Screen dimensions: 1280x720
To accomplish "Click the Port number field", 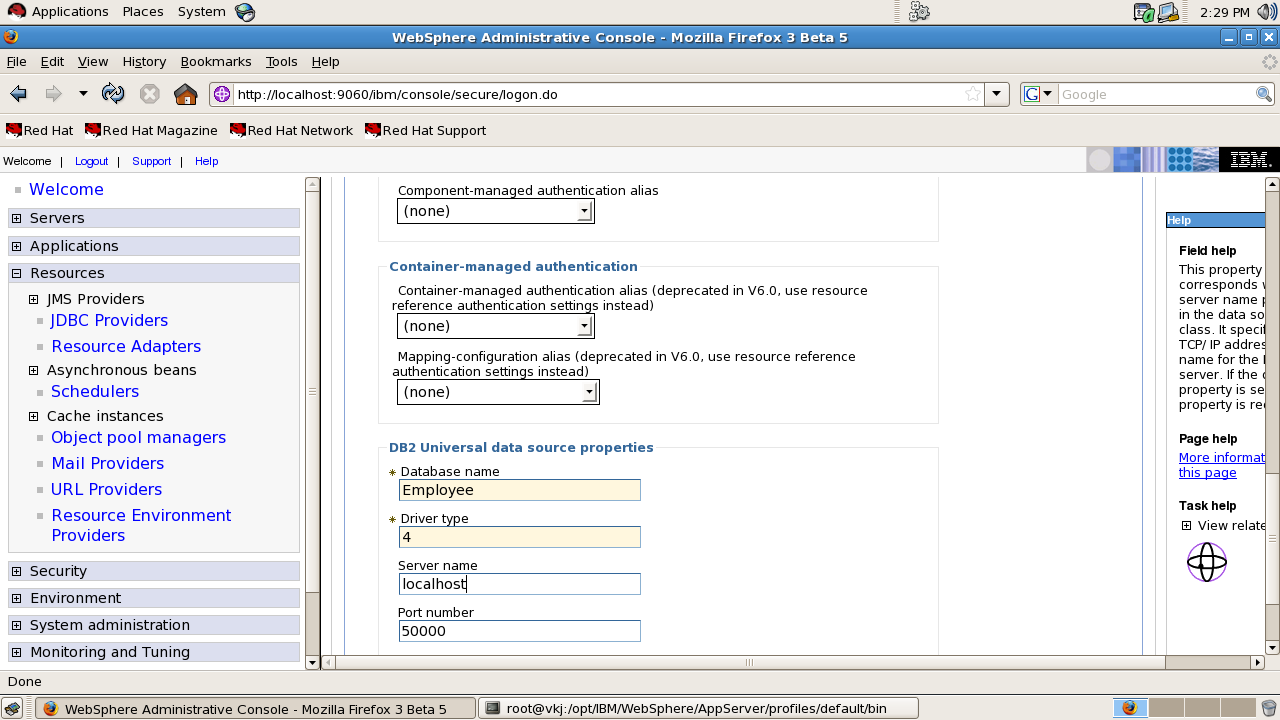I will [520, 631].
